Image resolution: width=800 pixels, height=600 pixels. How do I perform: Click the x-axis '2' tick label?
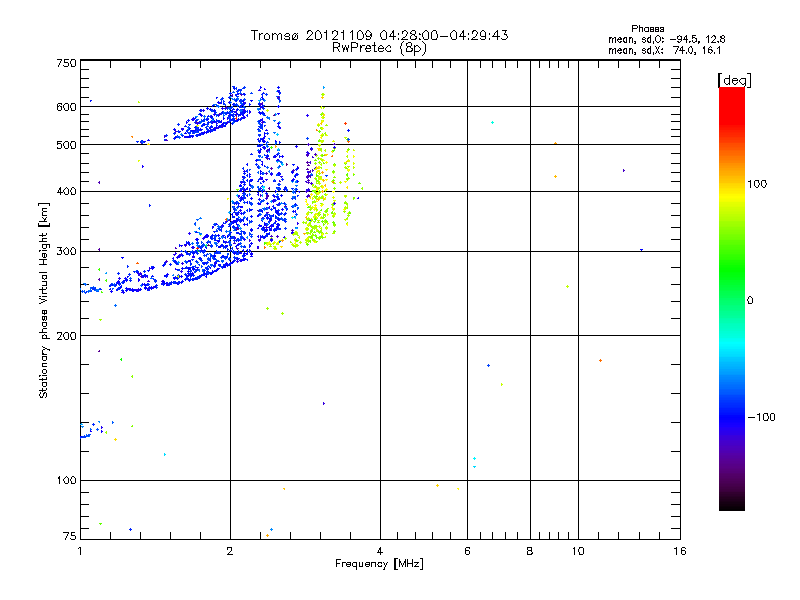[x=230, y=551]
